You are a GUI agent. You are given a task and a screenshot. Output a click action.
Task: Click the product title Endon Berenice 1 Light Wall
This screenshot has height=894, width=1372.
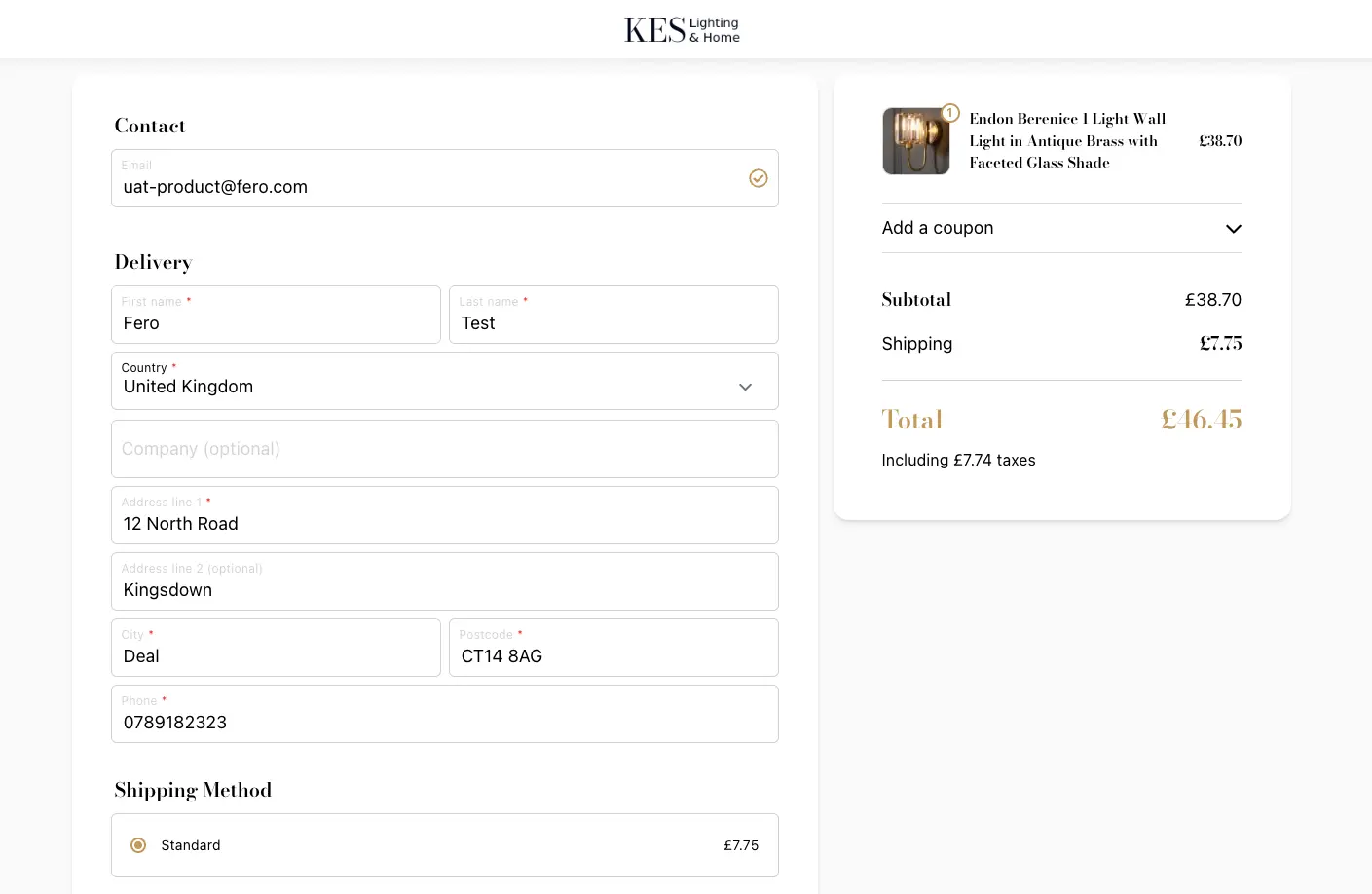click(1067, 141)
